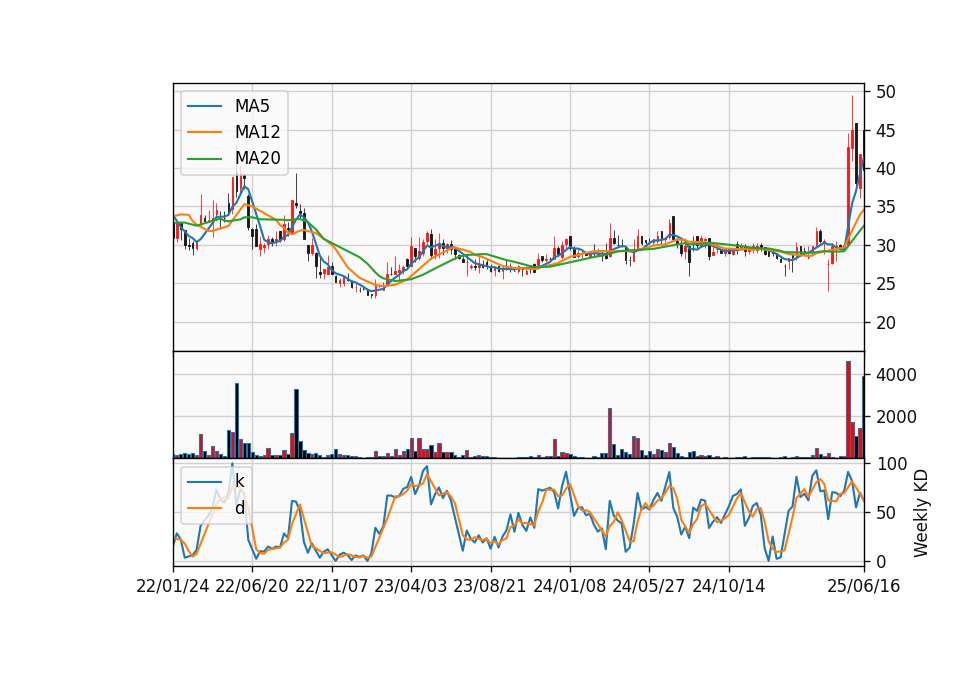The image size is (960, 690).
Task: Select the 23/04/03 date tick label
Action: [x=411, y=586]
